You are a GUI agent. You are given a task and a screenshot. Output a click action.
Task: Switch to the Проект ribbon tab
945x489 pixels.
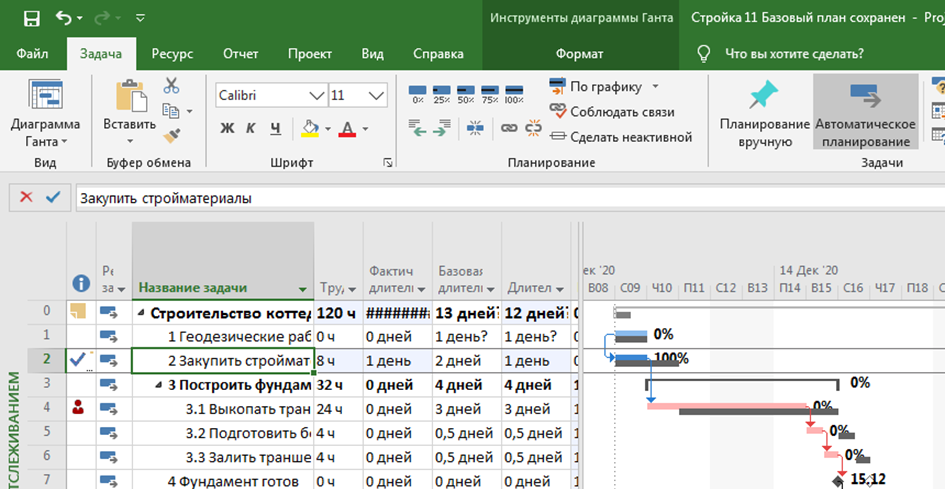[310, 54]
